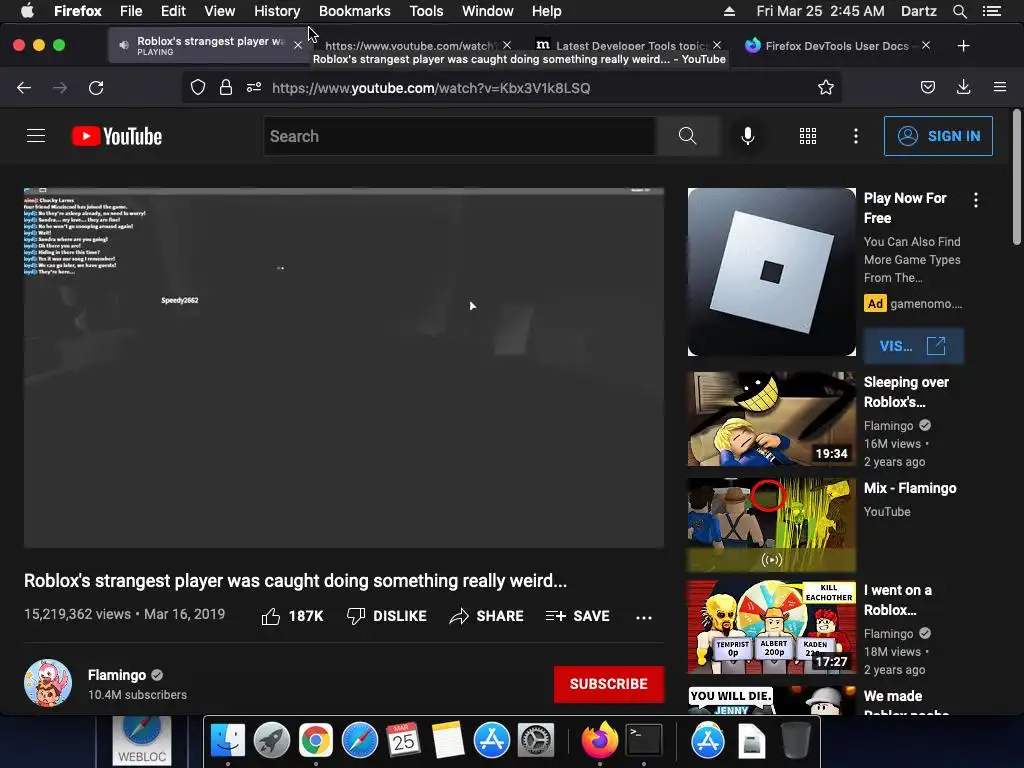Switch to the youtube.com/watch tab

pos(411,45)
